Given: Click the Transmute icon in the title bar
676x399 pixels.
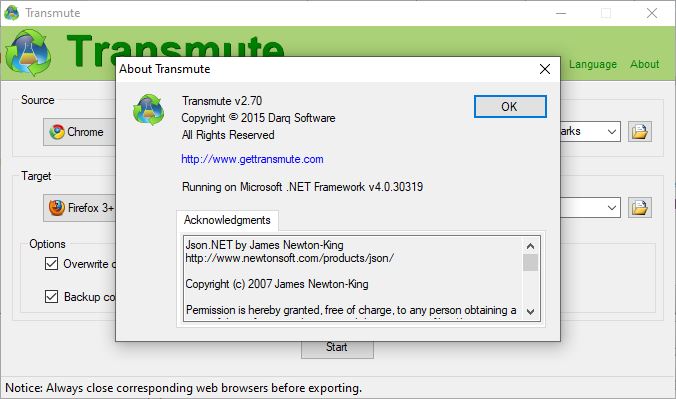Looking at the screenshot, I should coord(12,13).
